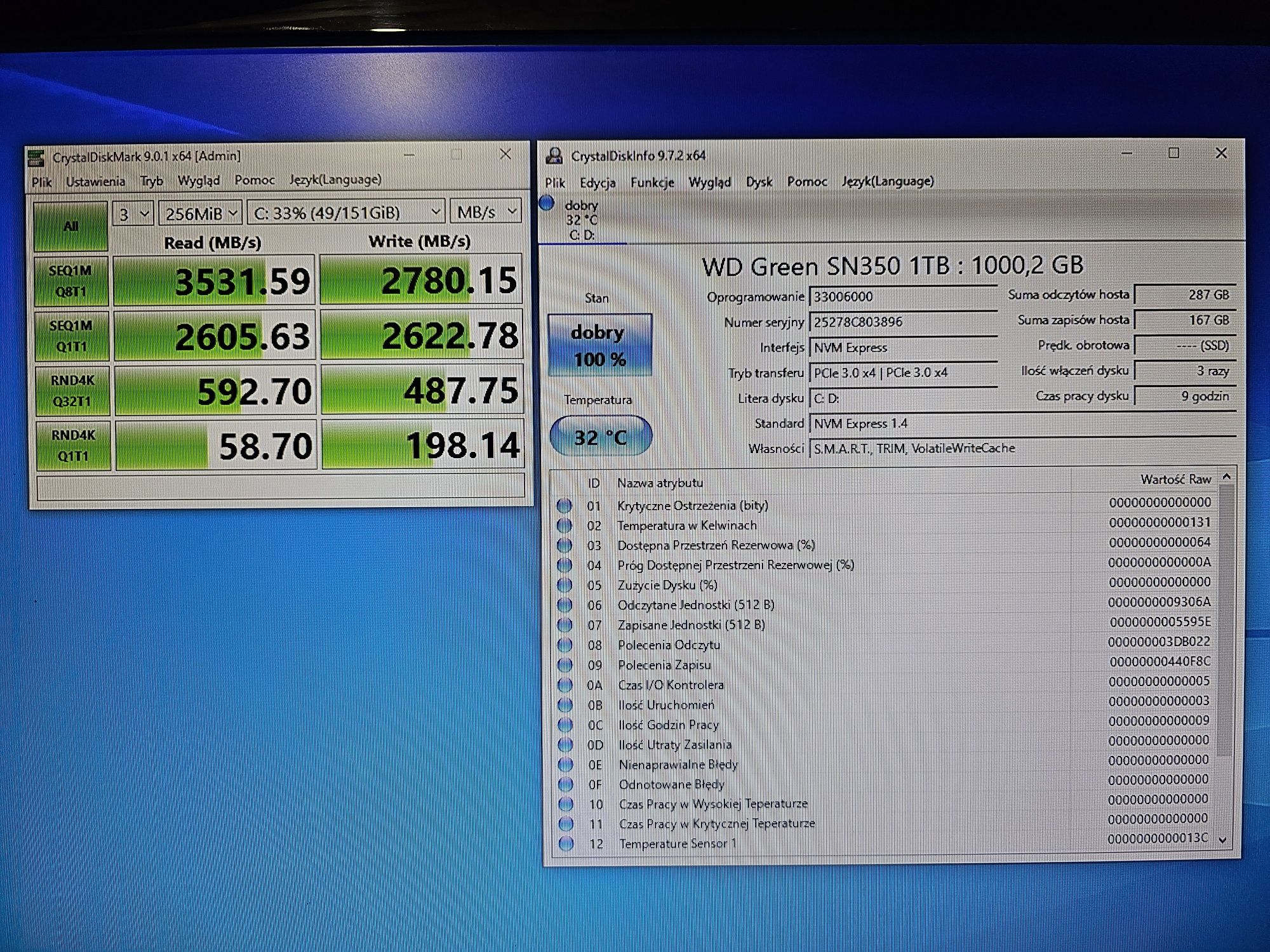Click the RND4K Q1T1 read result 58.70
This screenshot has height=952, width=1270.
(216, 446)
